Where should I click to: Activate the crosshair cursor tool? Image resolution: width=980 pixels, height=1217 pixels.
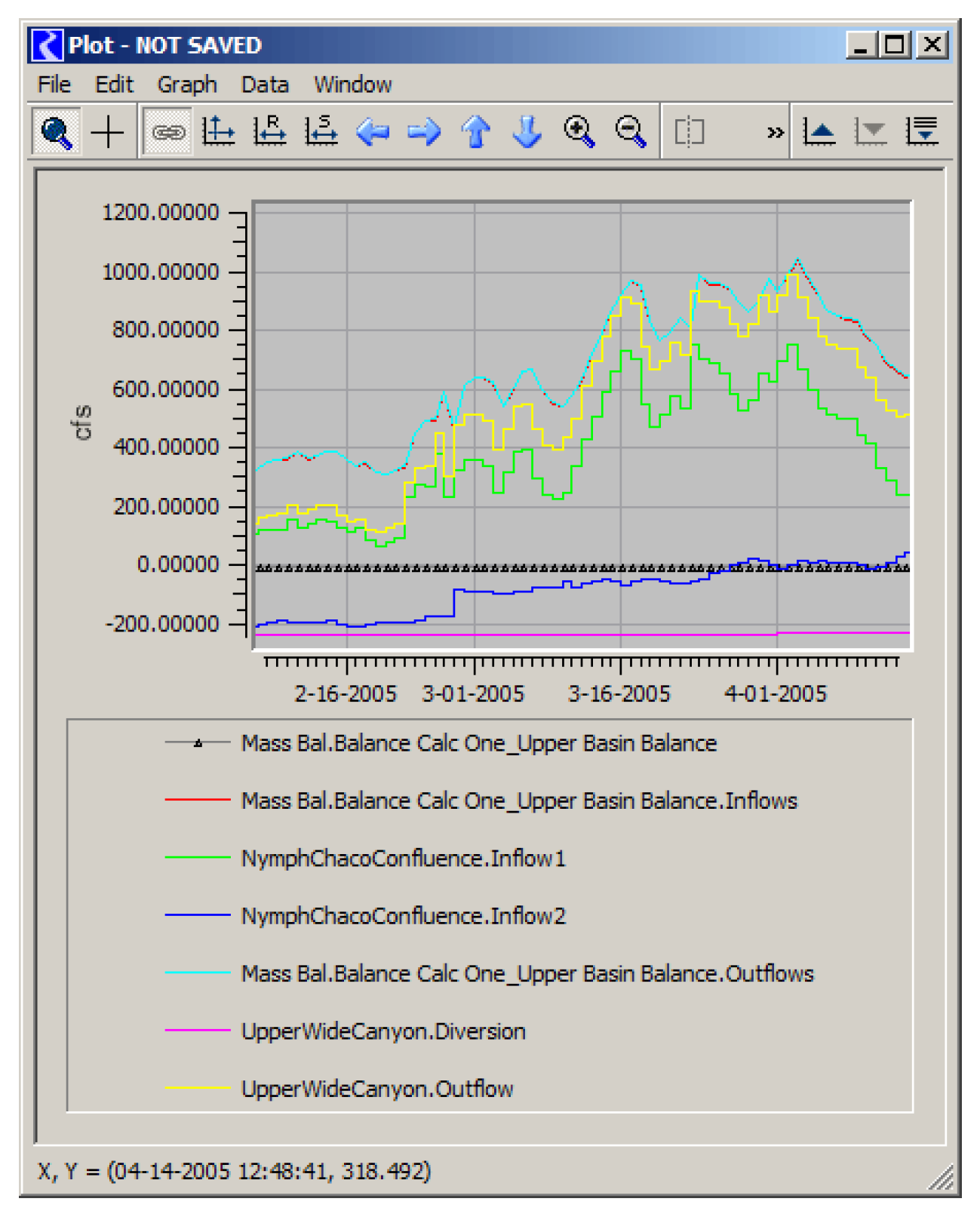(107, 133)
